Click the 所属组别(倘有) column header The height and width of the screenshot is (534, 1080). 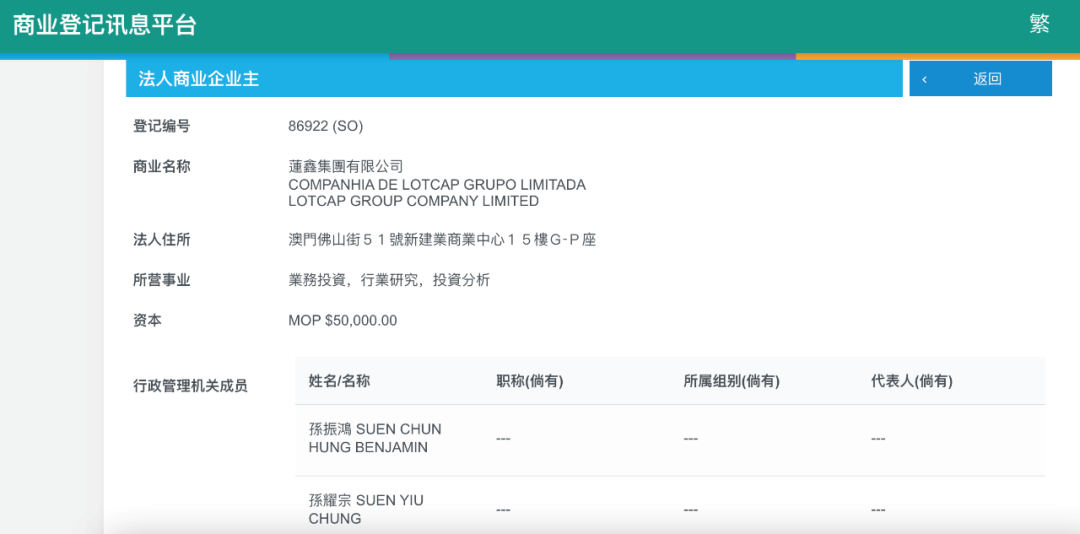tap(731, 381)
